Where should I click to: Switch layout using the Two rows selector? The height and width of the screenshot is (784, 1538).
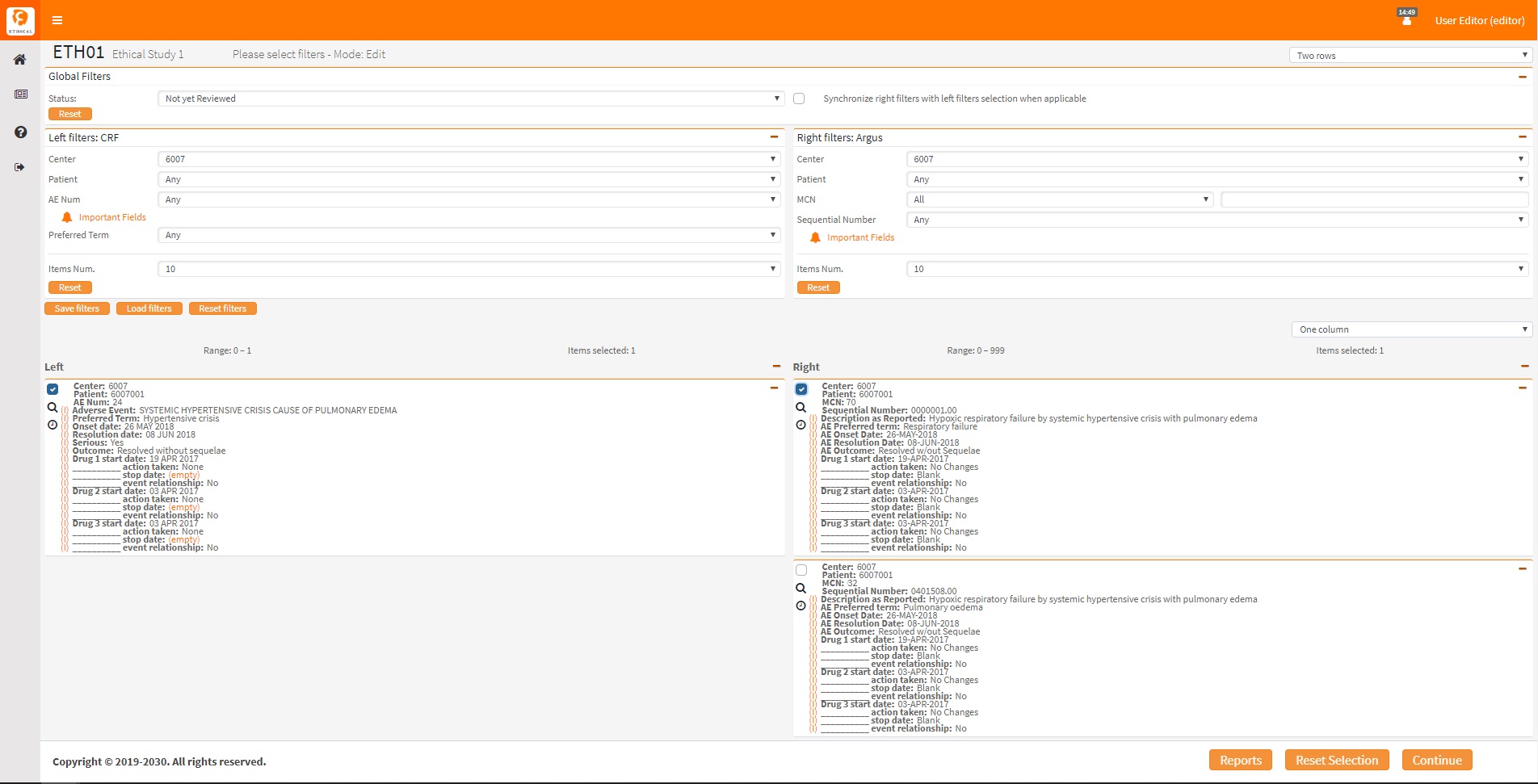point(1409,55)
